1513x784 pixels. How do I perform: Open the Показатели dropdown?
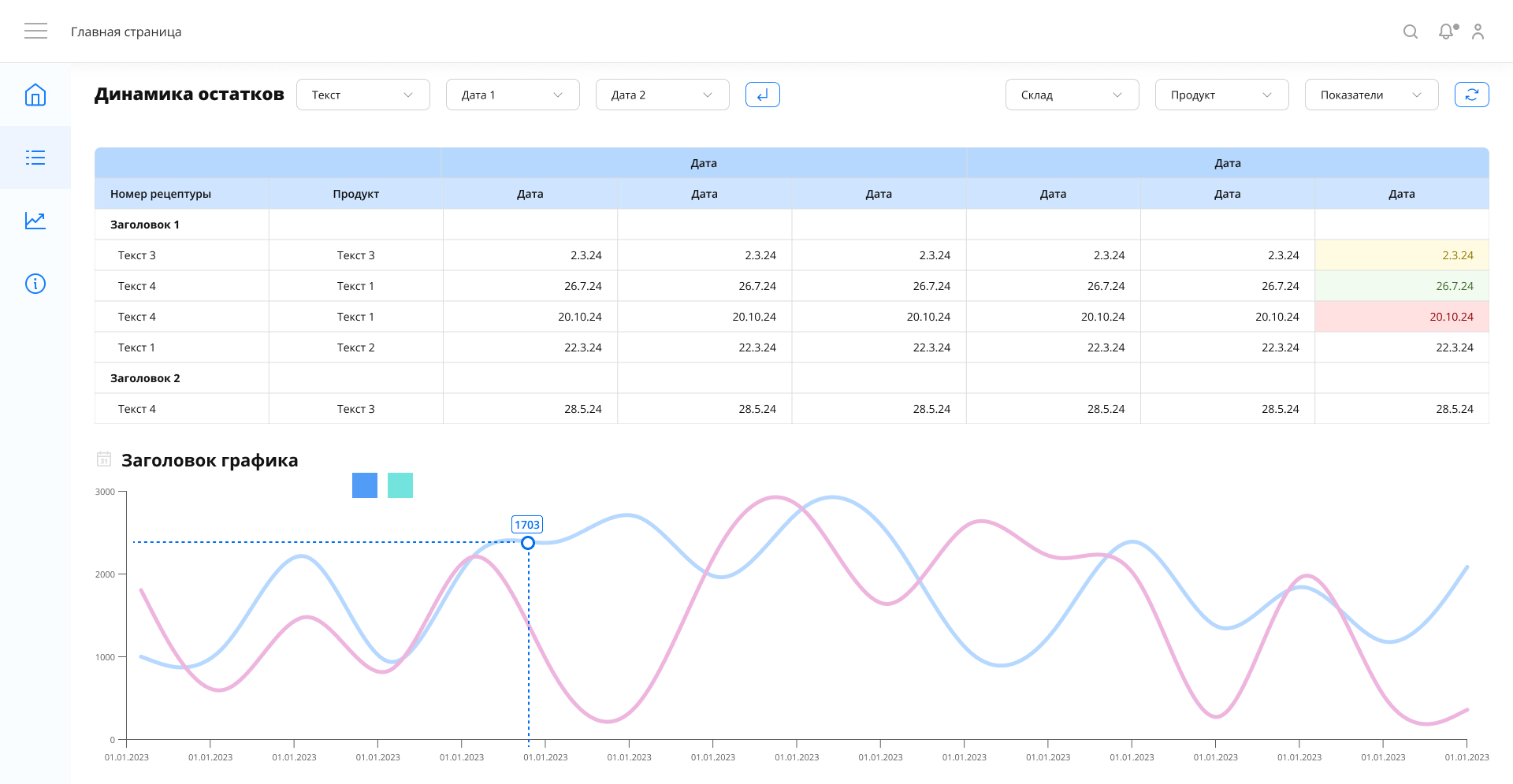point(1371,95)
